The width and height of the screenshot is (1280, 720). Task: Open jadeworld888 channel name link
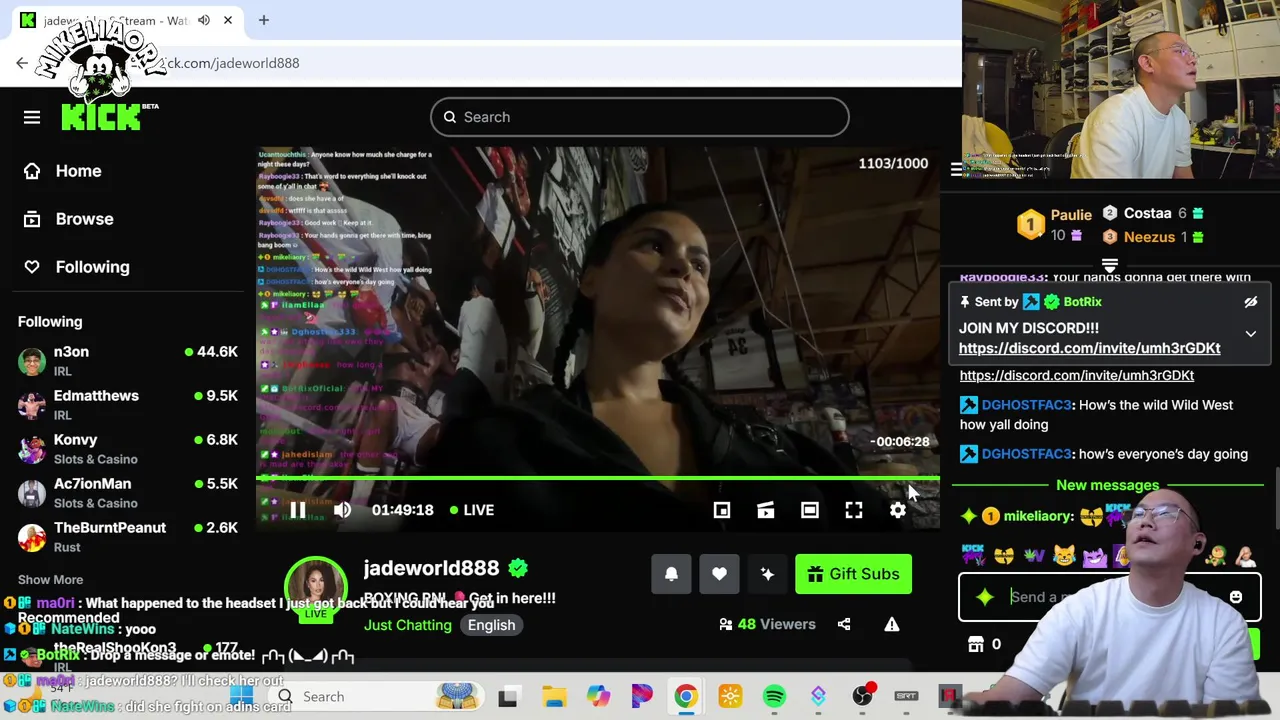tap(431, 568)
